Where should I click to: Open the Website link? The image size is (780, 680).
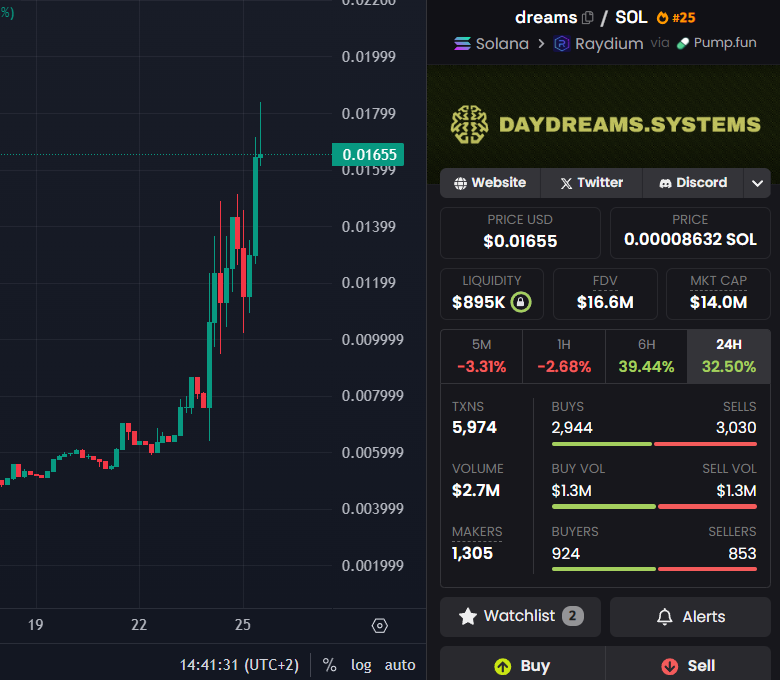(x=490, y=183)
